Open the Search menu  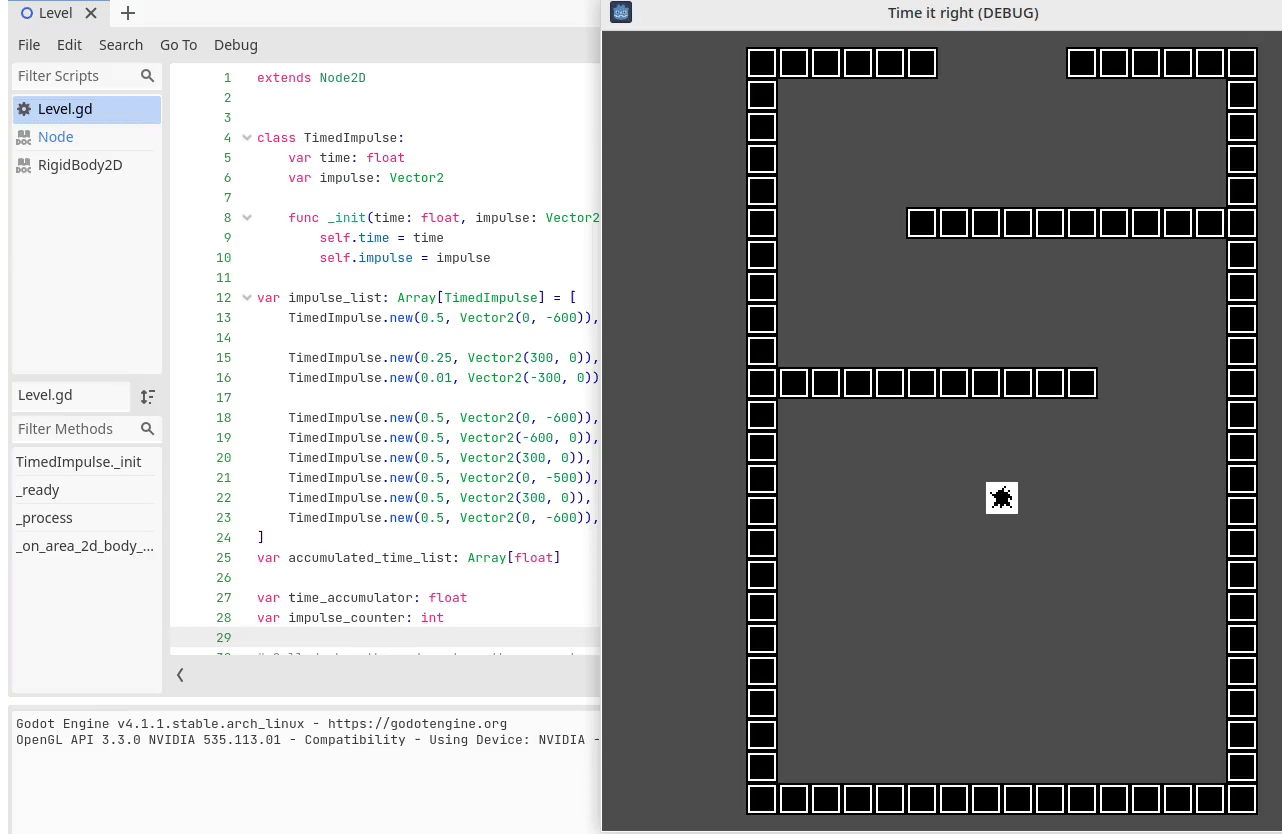pyautogui.click(x=121, y=45)
